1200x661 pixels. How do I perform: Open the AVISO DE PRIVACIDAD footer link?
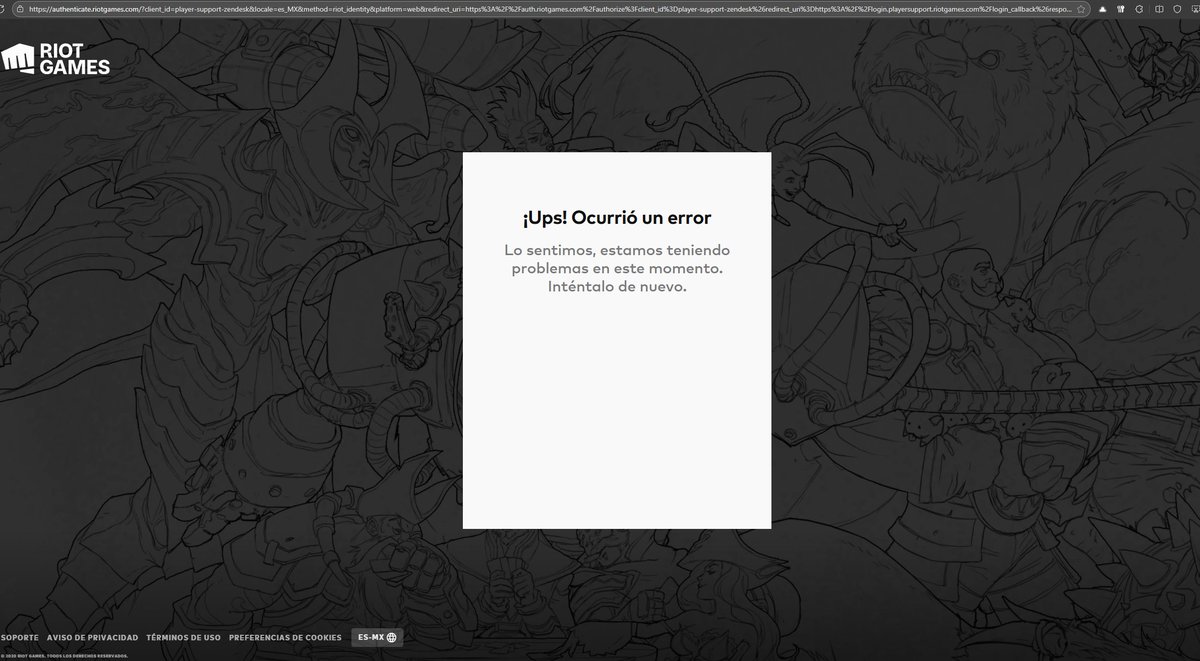[92, 637]
